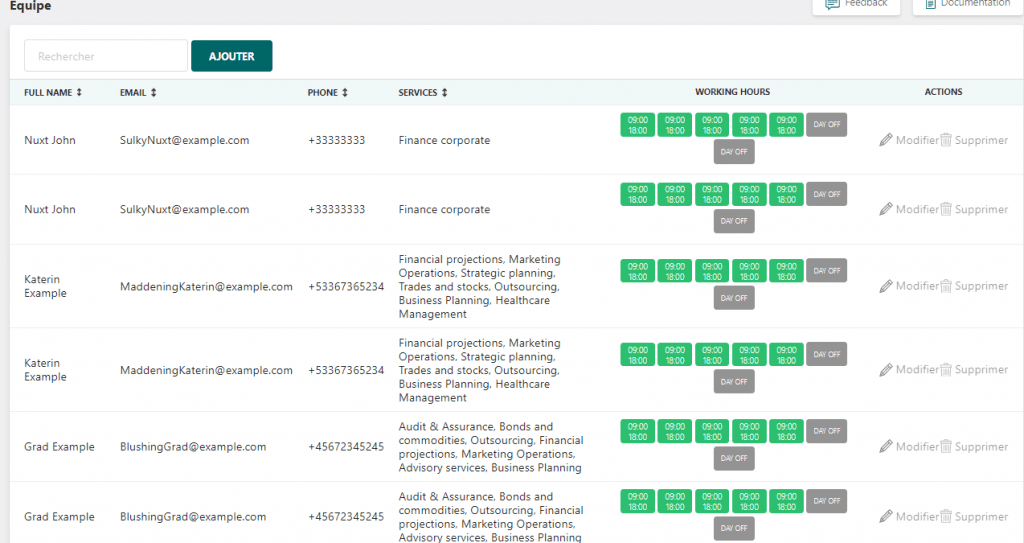Screen dimensions: 1024x543
Task: Click Modifier text in last Grad Example row
Action: pos(917,517)
